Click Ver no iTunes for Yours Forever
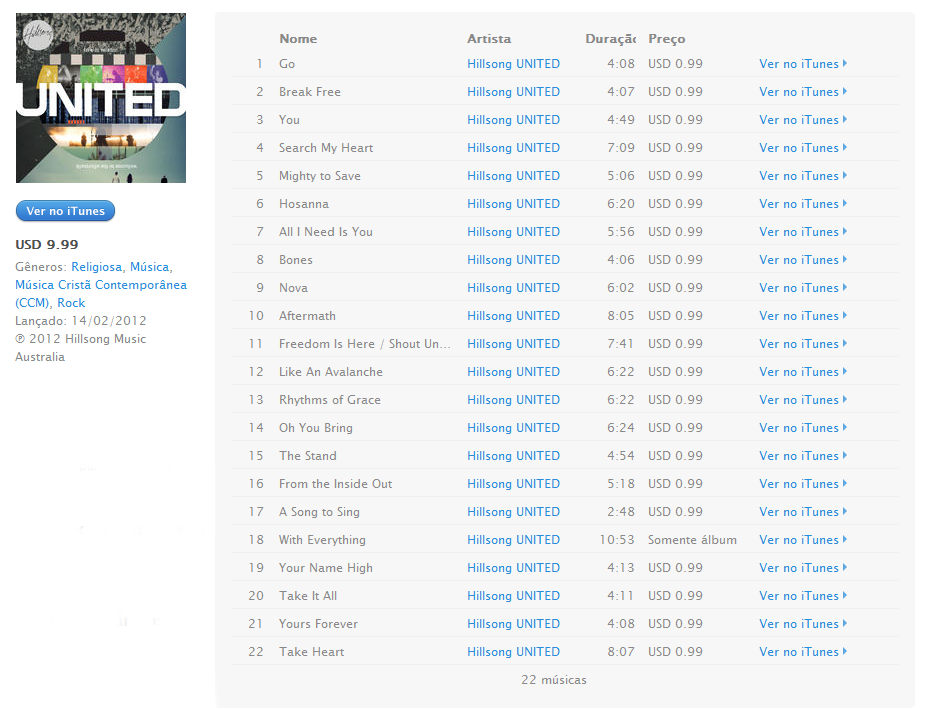931x709 pixels. [803, 623]
